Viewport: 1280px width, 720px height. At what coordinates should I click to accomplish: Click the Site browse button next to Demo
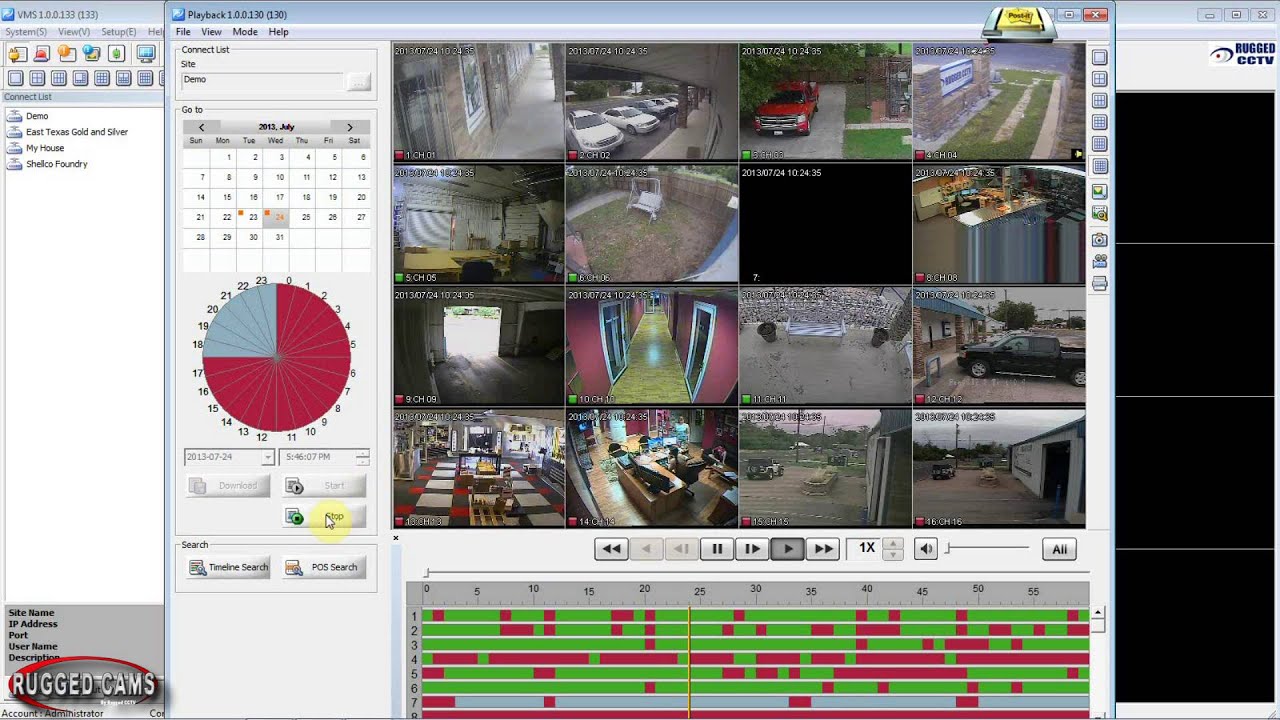358,82
